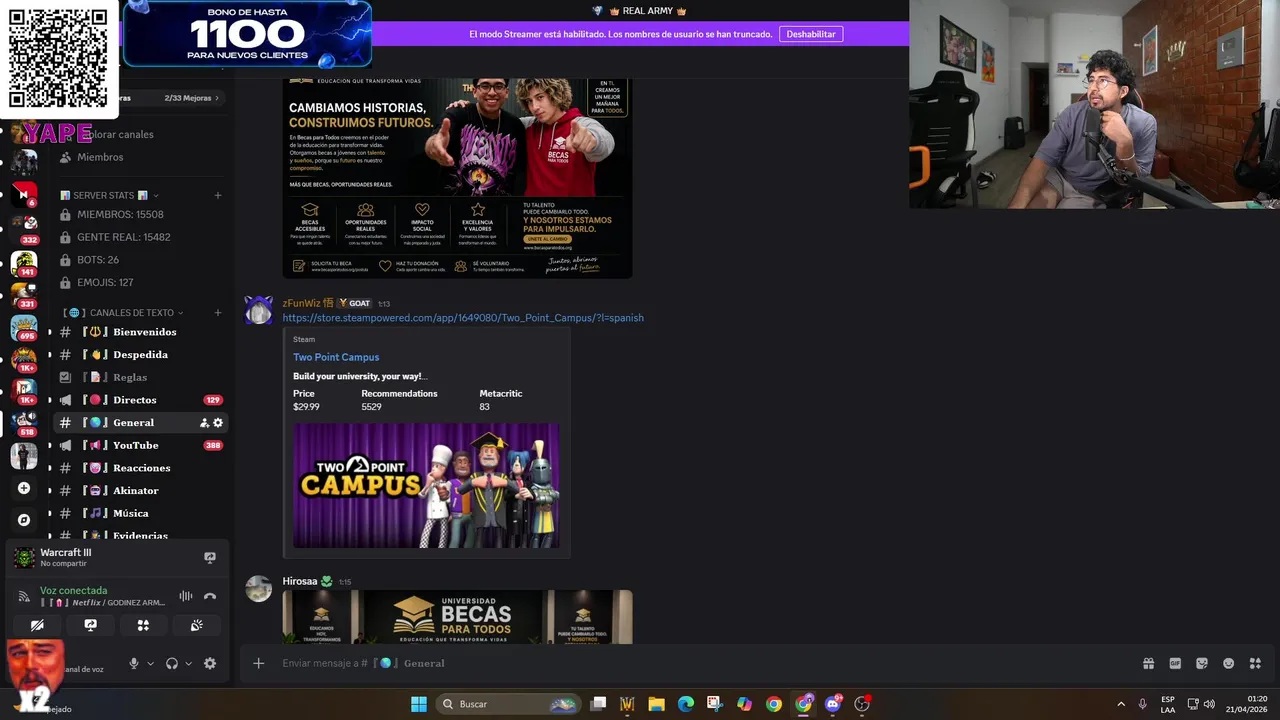Open the sticker picker
The width and height of the screenshot is (1280, 720).
point(1202,663)
